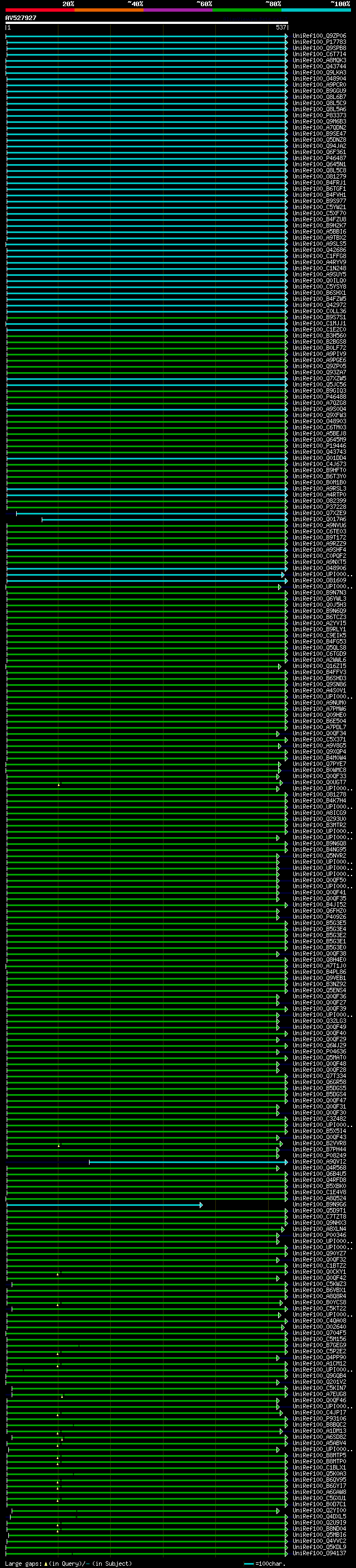Select the UniRef100_O82399 label
Viewport: 356px width, 1568px height.
[x=319, y=501]
